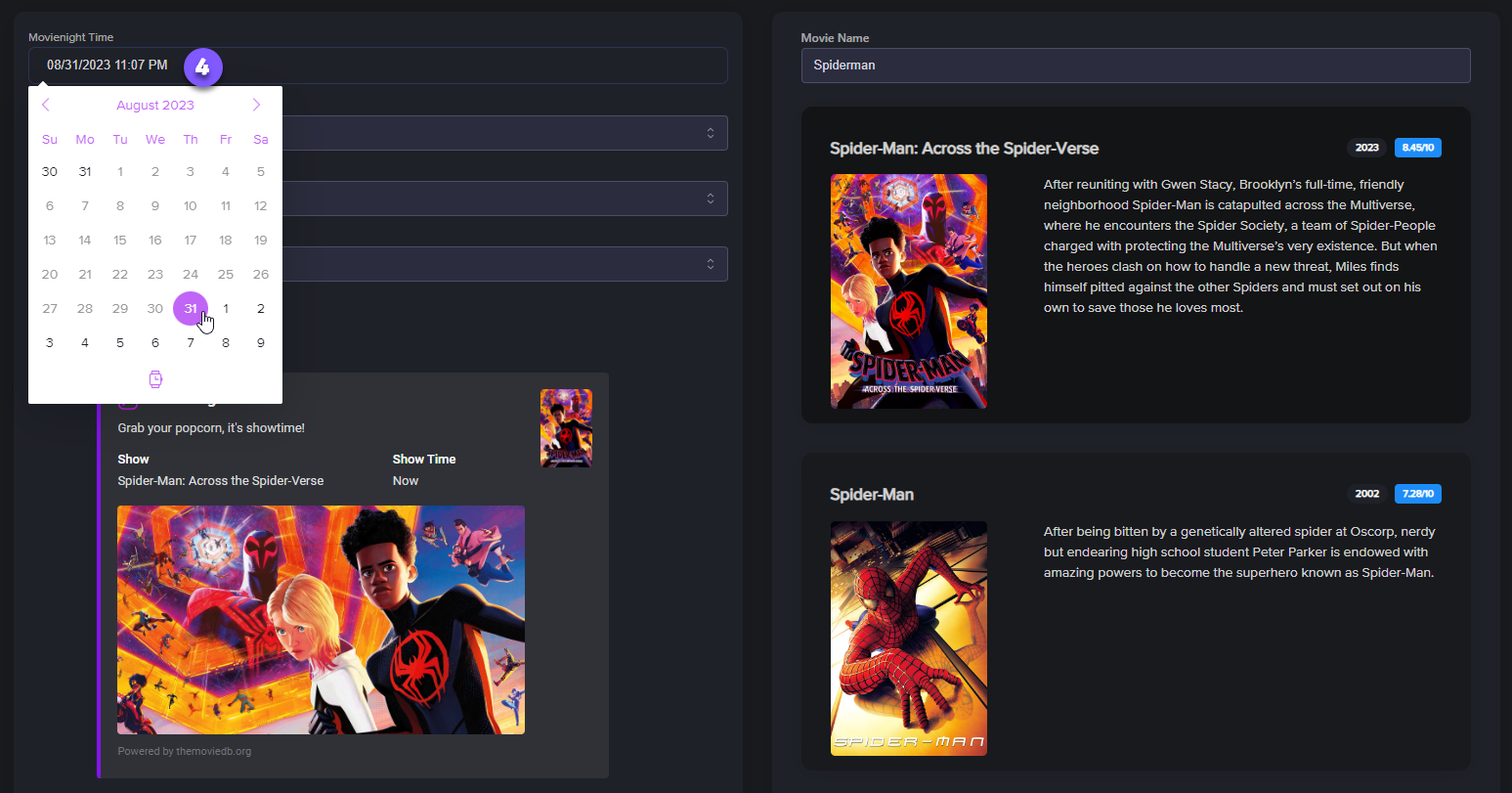Go to next month in calendar
1512x793 pixels.
click(256, 105)
